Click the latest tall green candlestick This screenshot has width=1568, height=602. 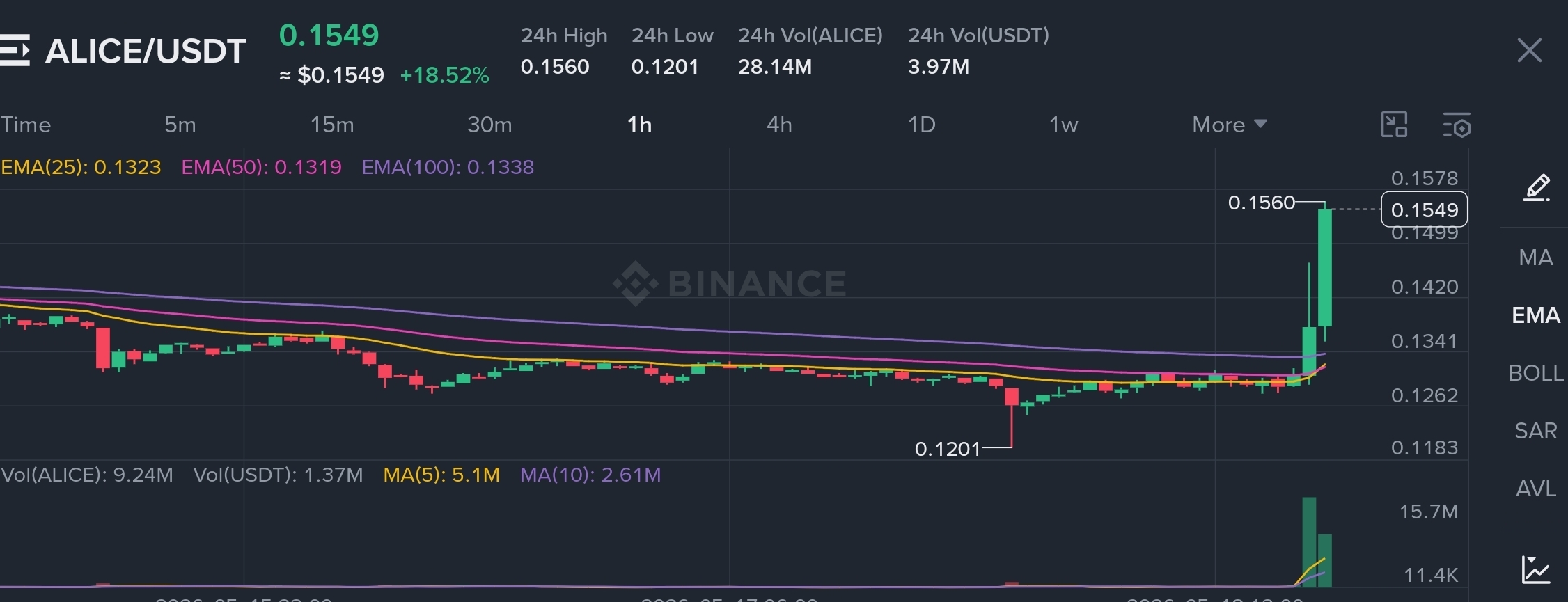tap(1325, 267)
